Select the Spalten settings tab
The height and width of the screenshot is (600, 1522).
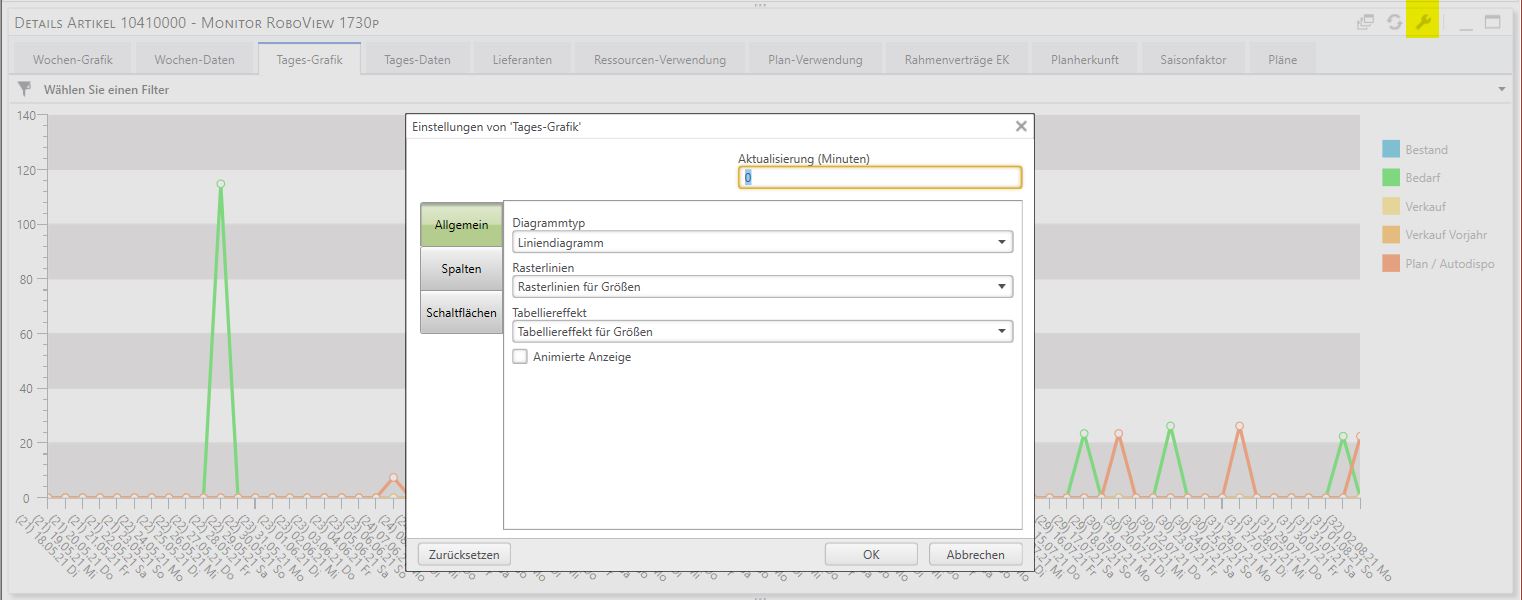[461, 269]
